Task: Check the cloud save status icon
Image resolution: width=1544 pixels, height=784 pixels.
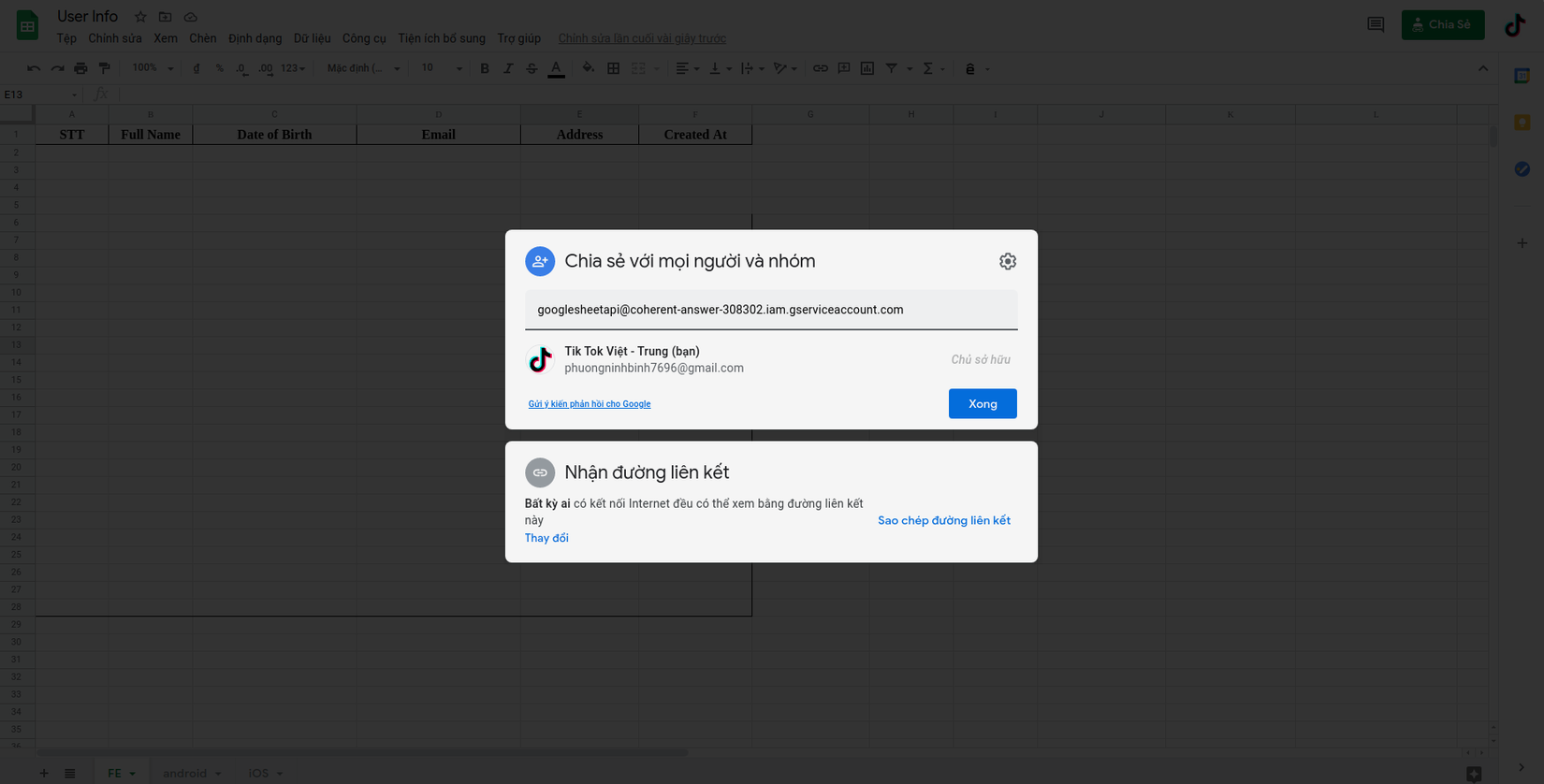Action: [190, 17]
